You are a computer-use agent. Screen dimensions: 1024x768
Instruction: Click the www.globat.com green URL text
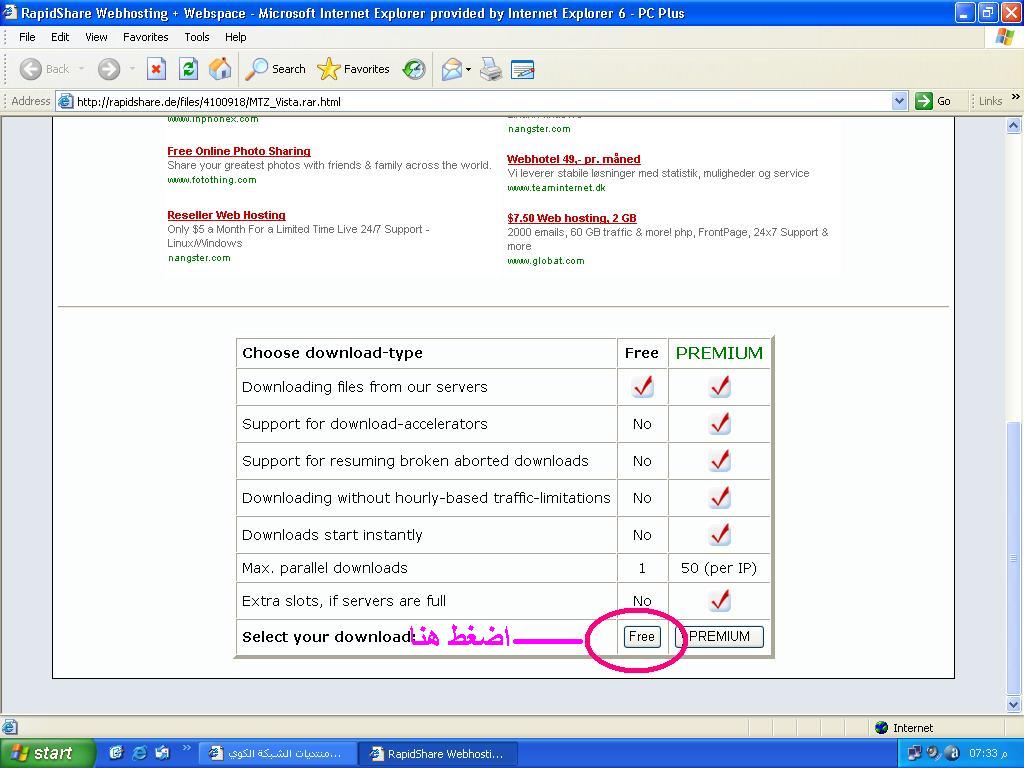(546, 261)
